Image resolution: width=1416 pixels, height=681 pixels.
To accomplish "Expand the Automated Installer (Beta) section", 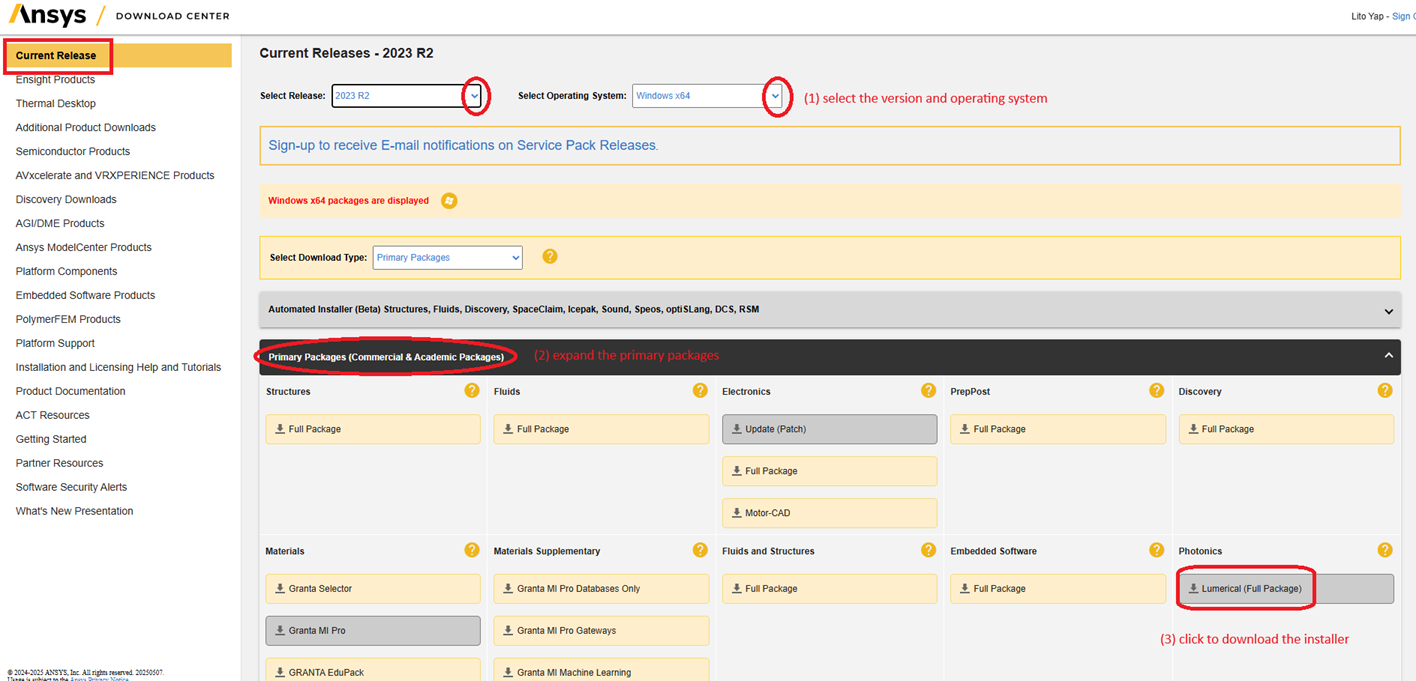I will [830, 309].
